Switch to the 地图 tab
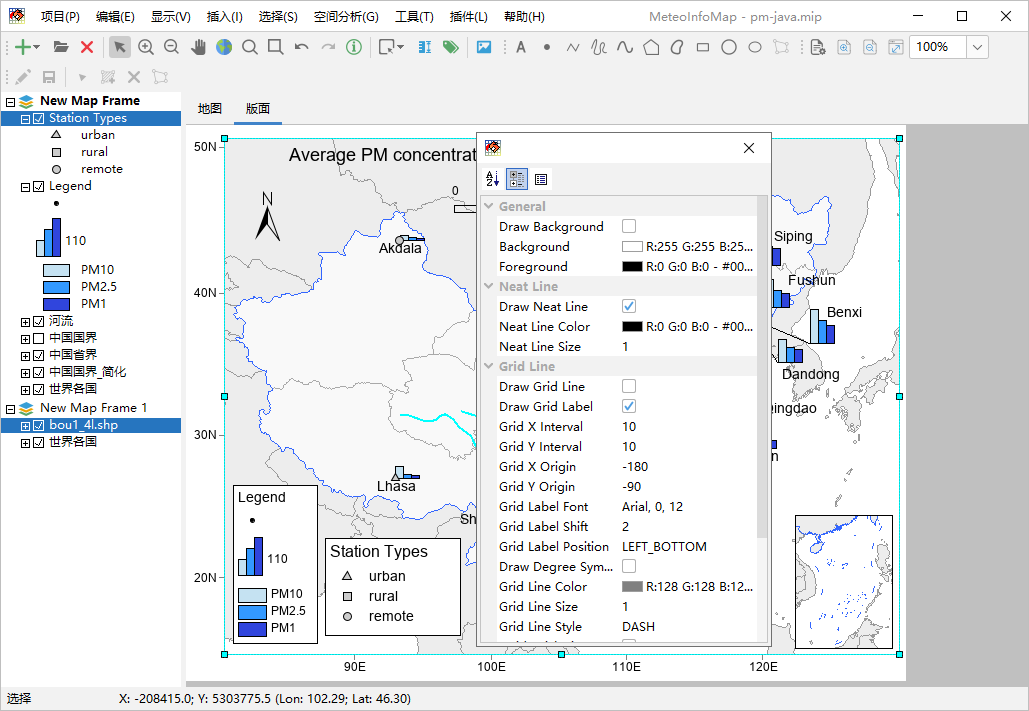1029x711 pixels. [x=210, y=109]
